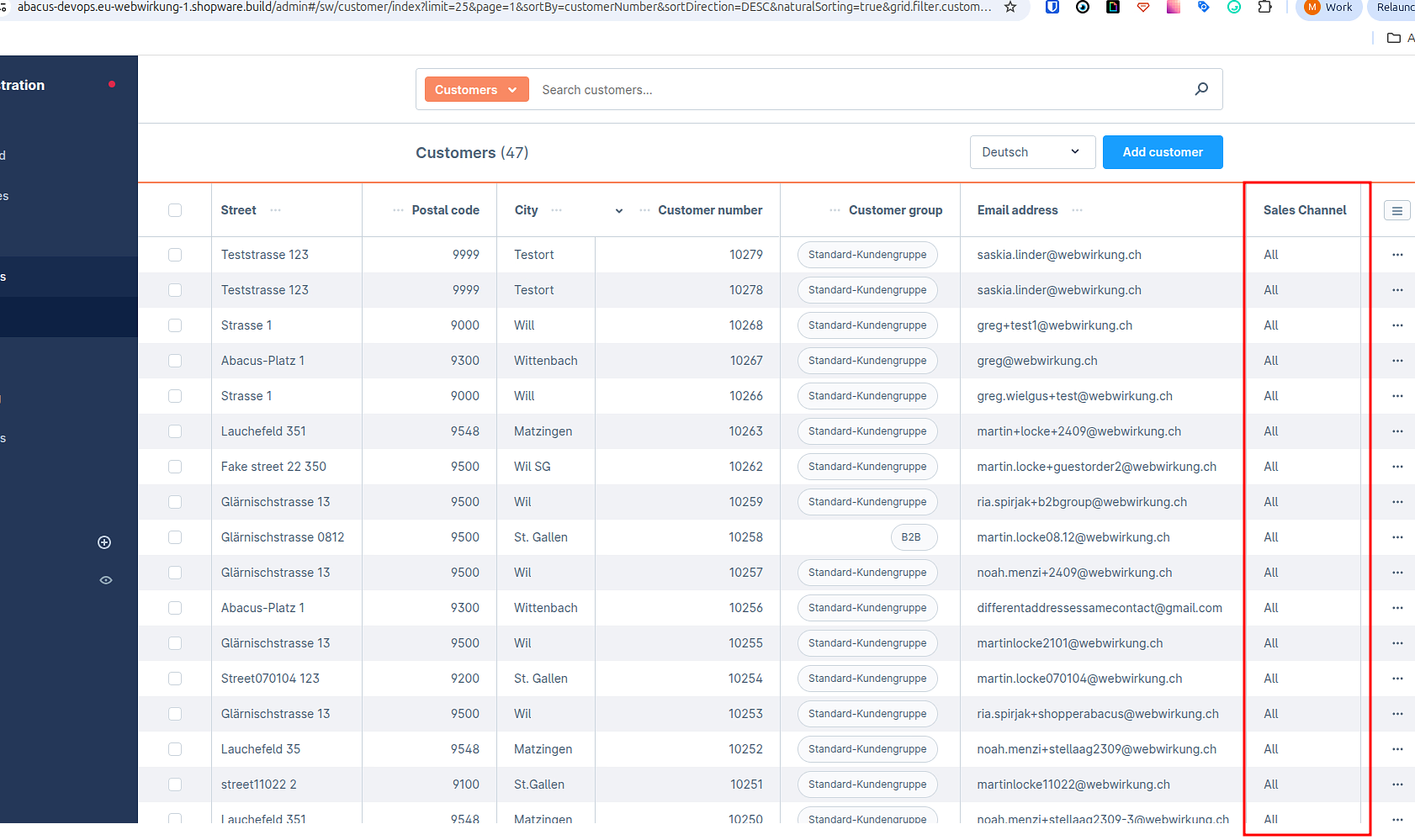Open row actions for customer 10267

pyautogui.click(x=1397, y=361)
